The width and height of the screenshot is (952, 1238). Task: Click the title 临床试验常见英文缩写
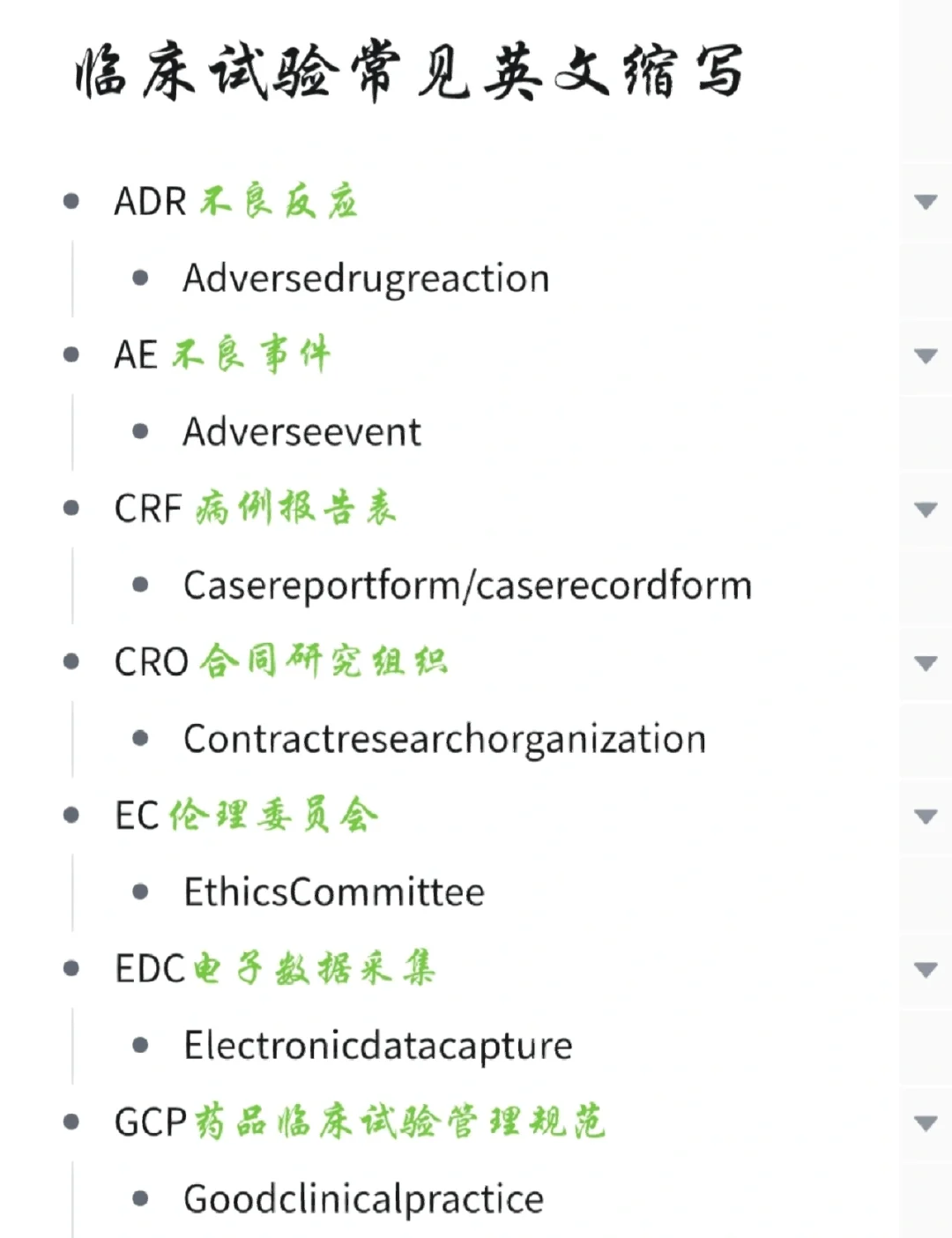click(409, 71)
